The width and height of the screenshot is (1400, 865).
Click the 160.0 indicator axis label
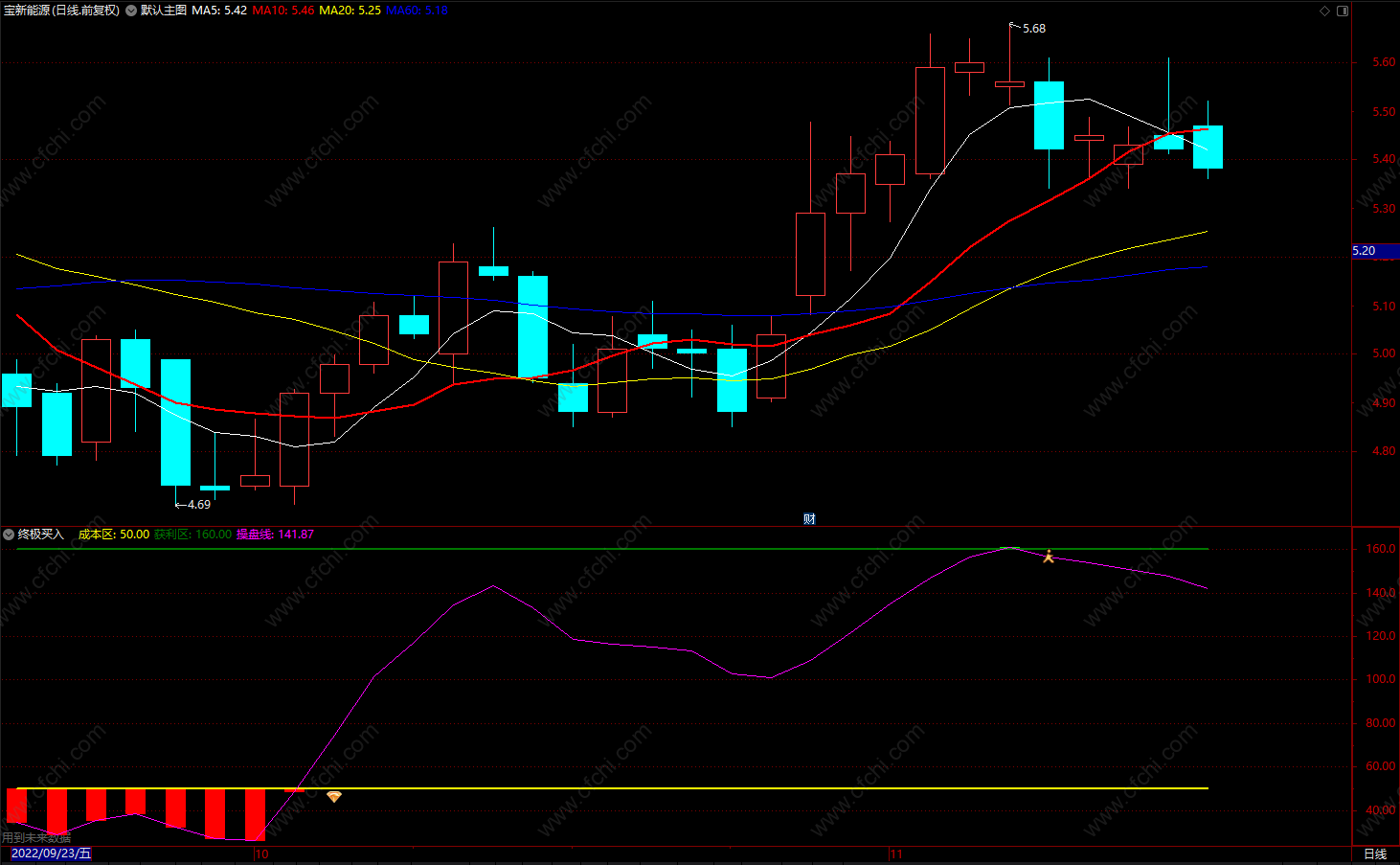point(1381,549)
